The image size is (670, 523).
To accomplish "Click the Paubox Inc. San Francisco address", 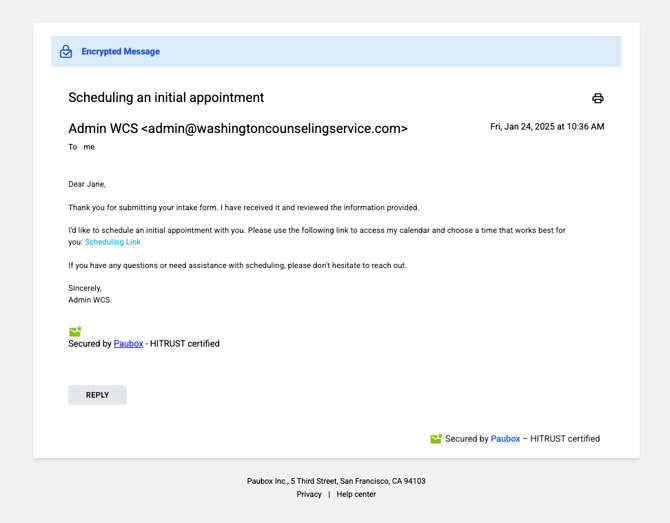I will pyautogui.click(x=336, y=481).
